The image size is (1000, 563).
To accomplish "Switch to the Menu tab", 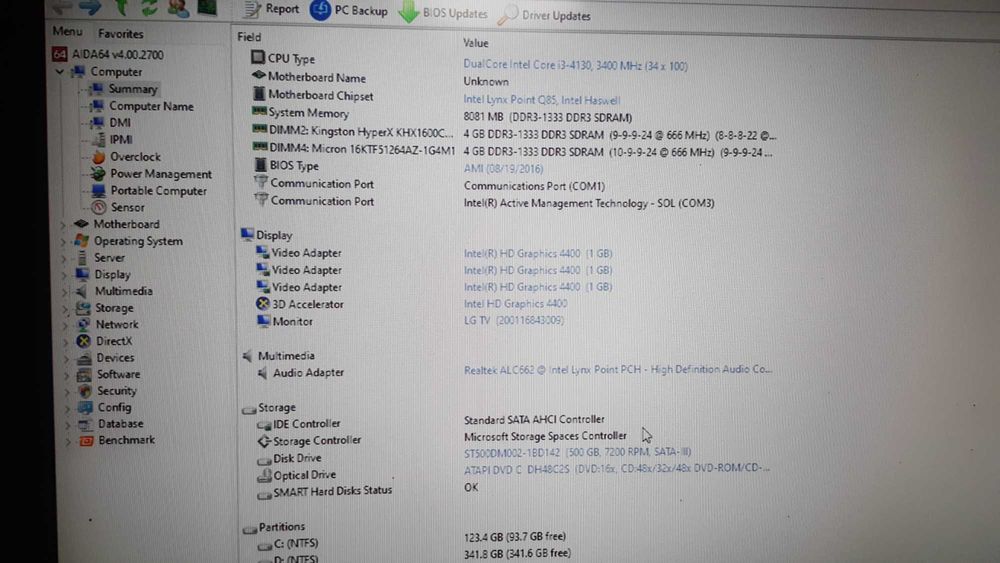I will (67, 31).
